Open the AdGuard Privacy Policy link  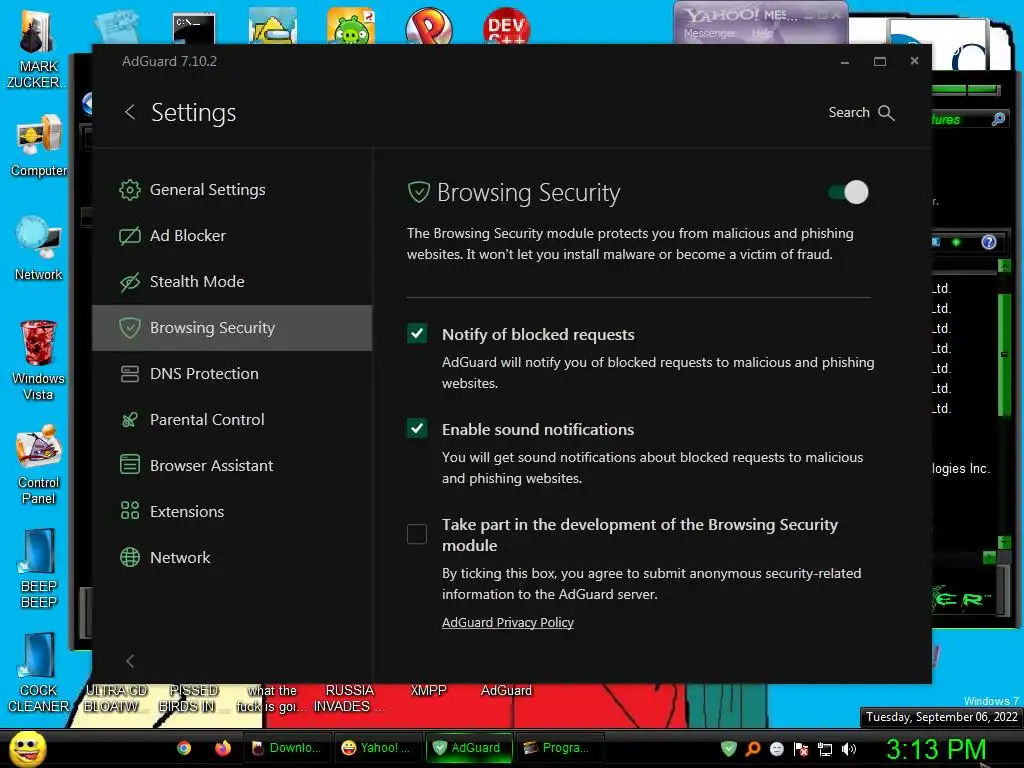(x=507, y=622)
